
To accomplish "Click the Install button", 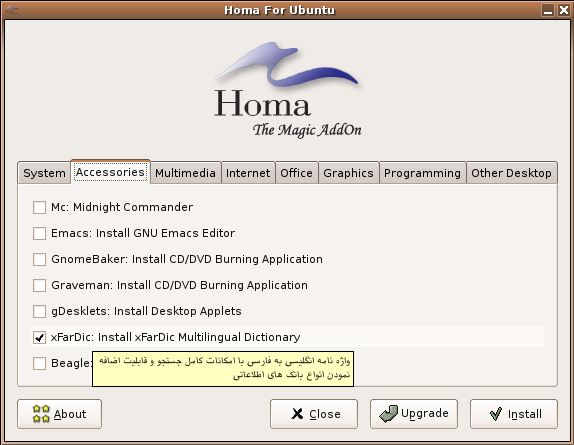I will coord(514,414).
